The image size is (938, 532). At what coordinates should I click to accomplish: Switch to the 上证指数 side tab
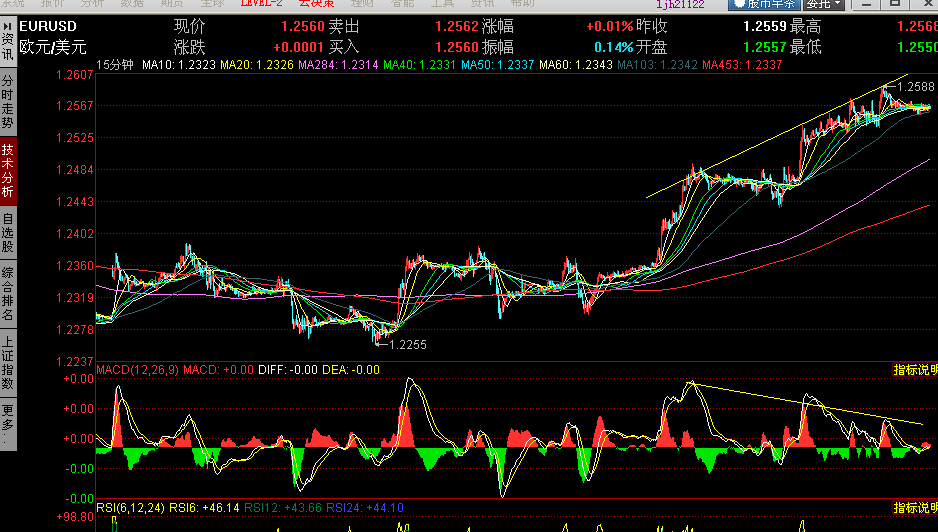8,362
